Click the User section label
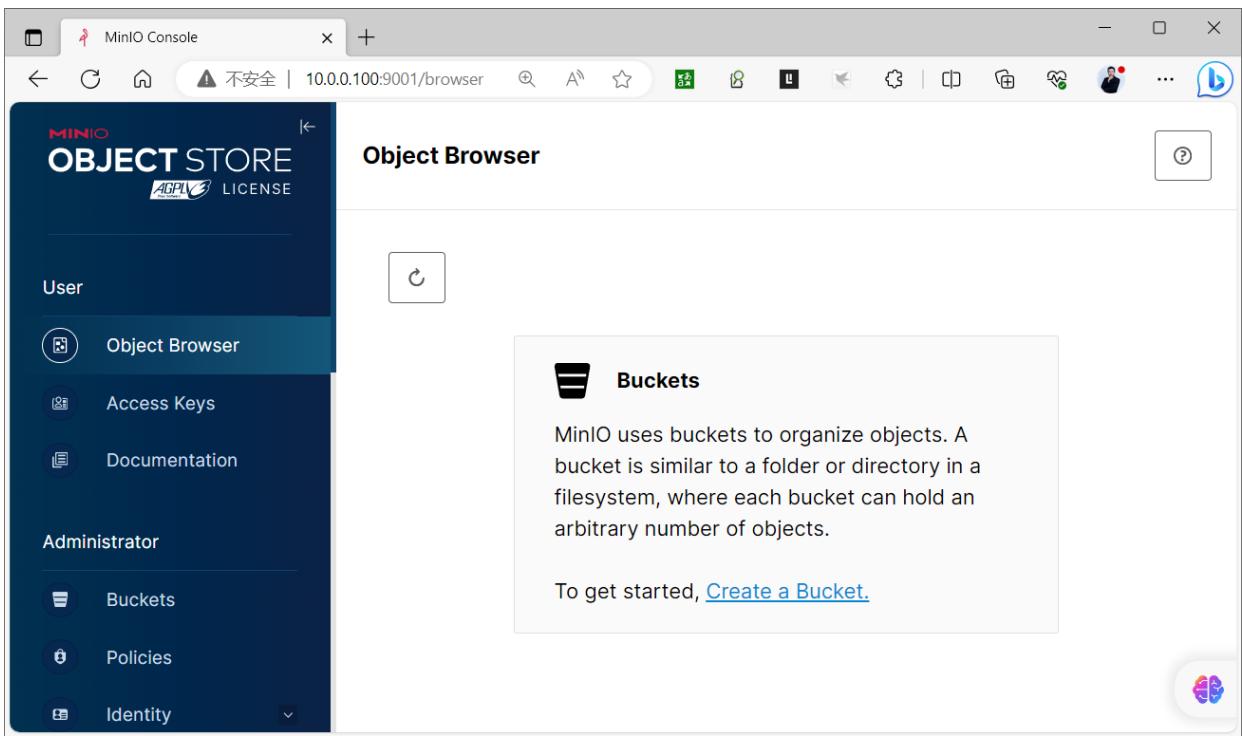This screenshot has width=1242, height=736. coord(62,288)
